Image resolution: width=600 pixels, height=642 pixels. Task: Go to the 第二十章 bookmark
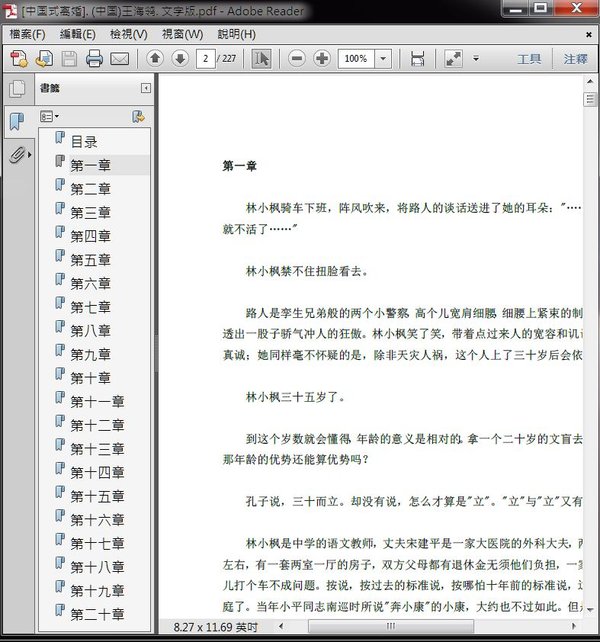pos(97,615)
